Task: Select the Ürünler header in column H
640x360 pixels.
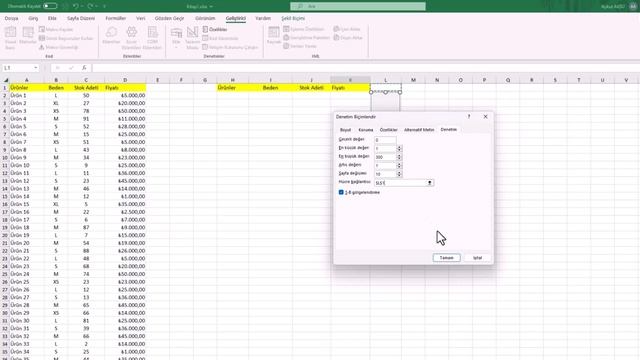Action: [x=233, y=88]
